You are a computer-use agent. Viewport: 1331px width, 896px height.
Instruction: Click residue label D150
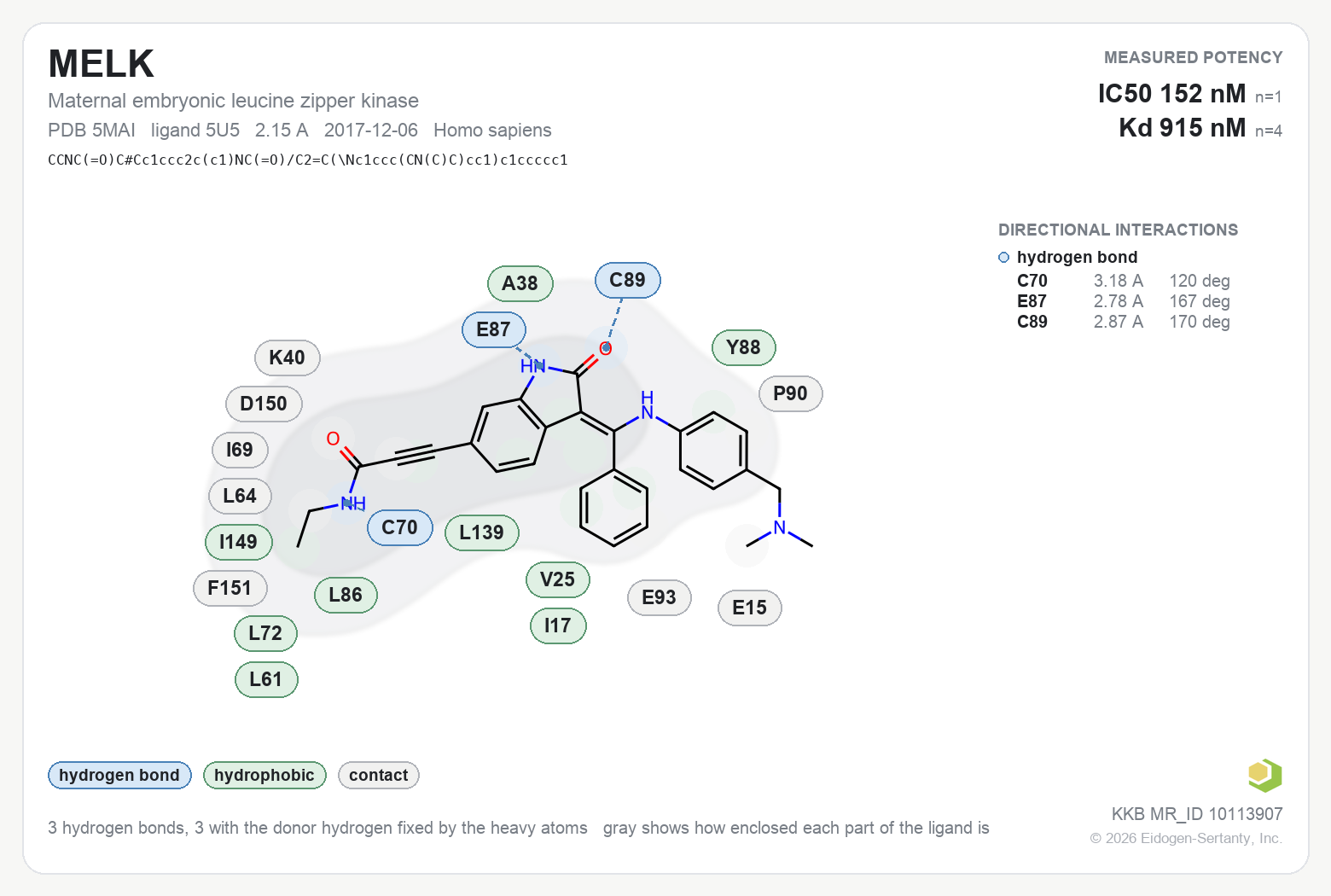[264, 404]
